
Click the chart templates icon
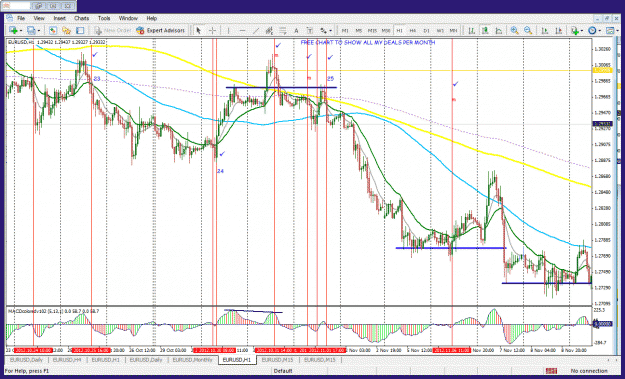coord(610,30)
